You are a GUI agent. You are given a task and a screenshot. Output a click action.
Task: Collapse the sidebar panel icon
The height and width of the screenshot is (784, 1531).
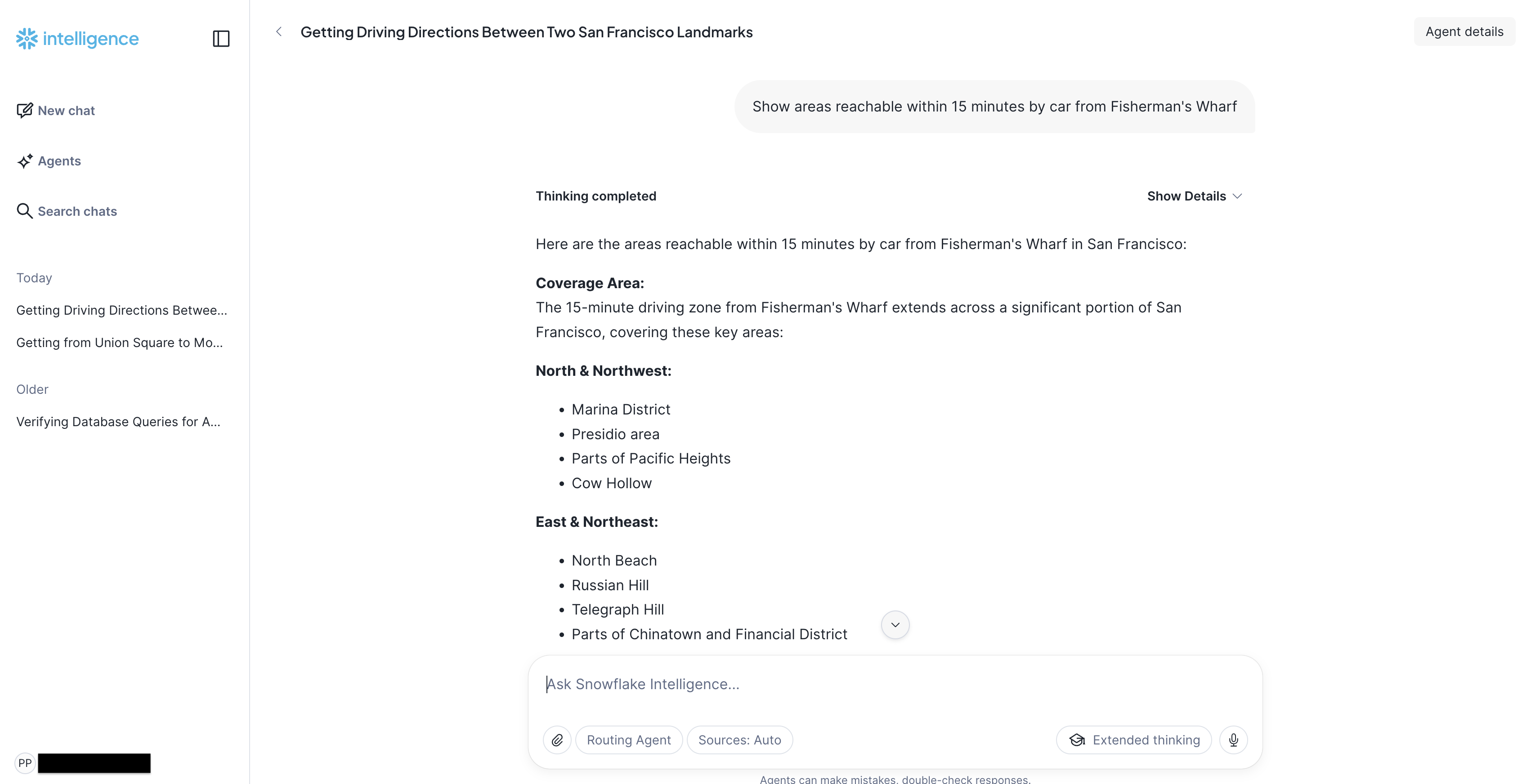tap(221, 39)
